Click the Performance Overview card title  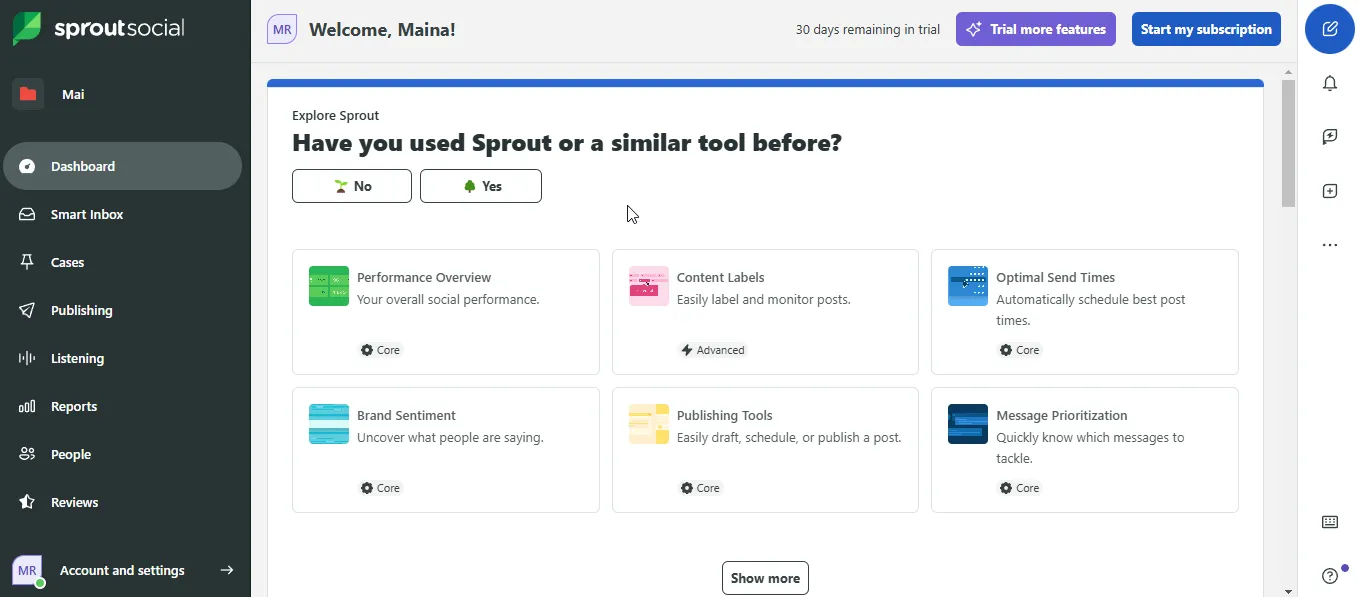[424, 277]
